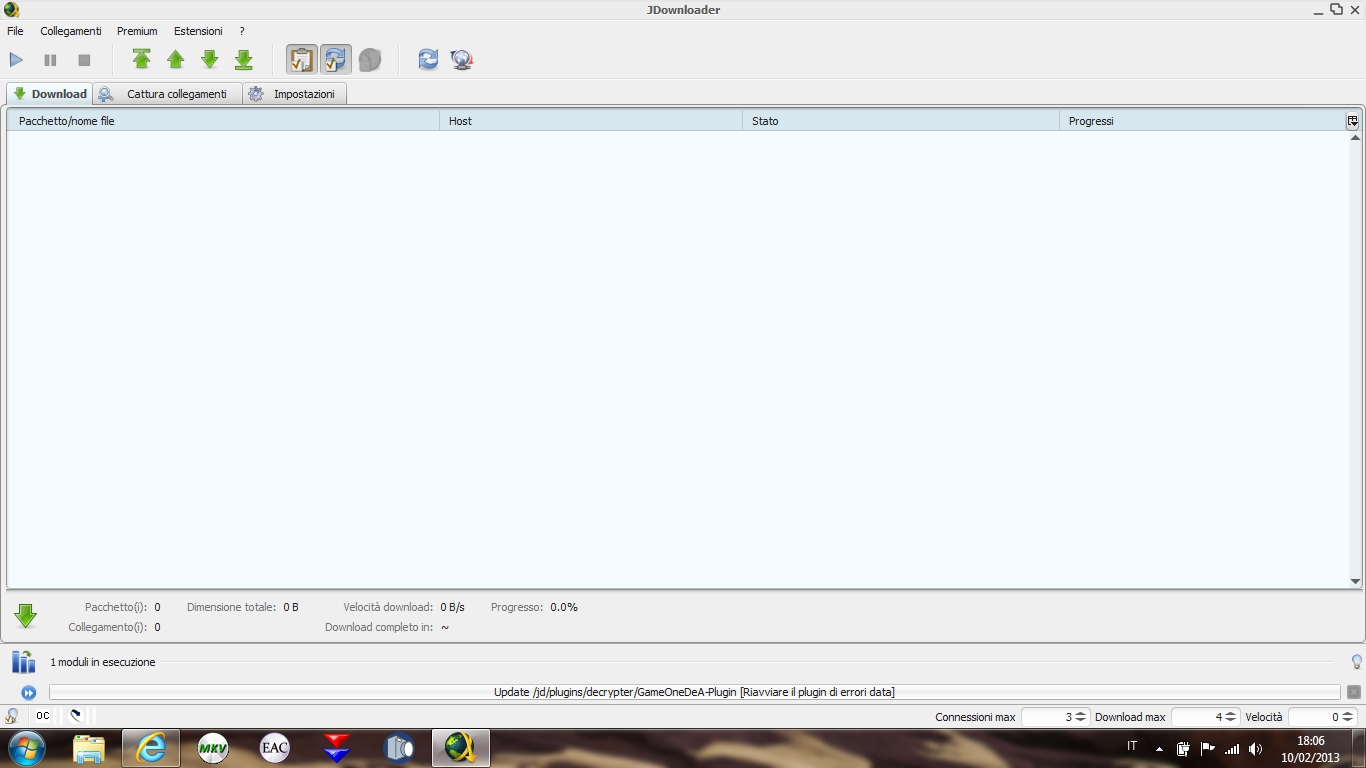Click JDownloader taskbar button
The width and height of the screenshot is (1366, 768).
click(461, 748)
